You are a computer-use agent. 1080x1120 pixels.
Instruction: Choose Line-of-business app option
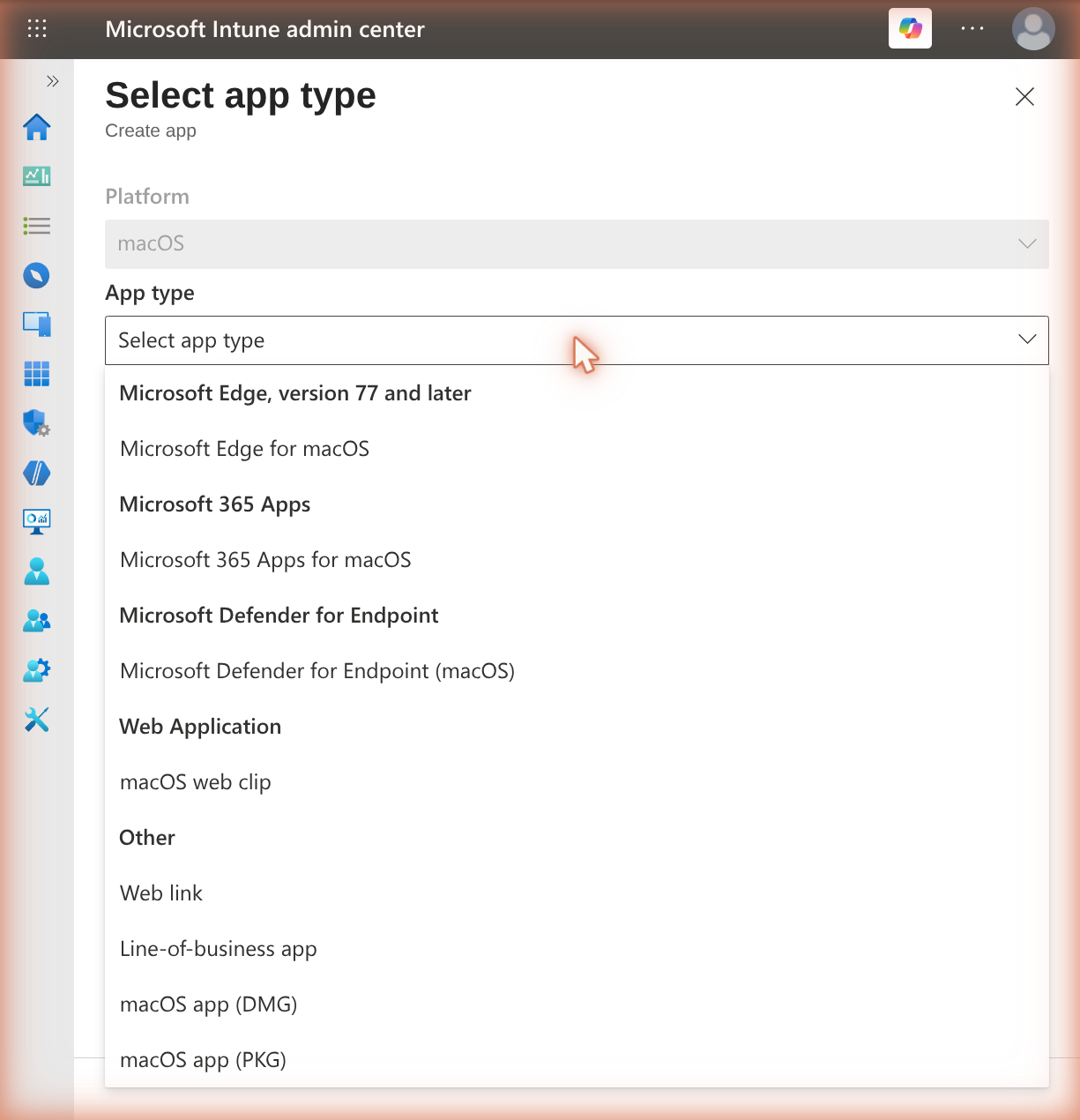tap(577, 949)
